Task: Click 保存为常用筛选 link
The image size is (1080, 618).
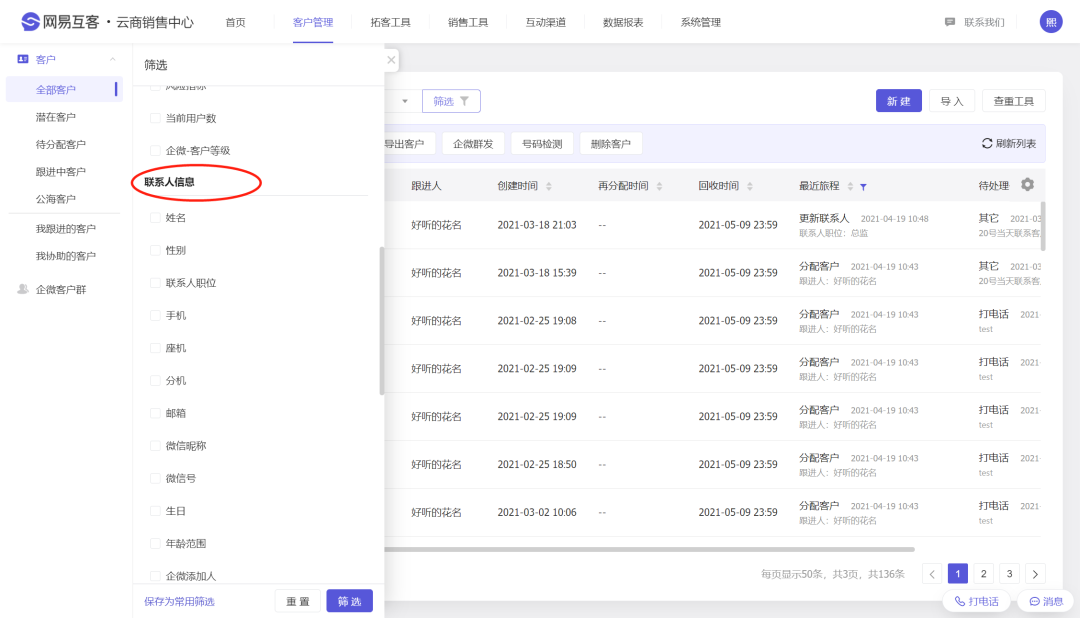Action: tap(179, 601)
